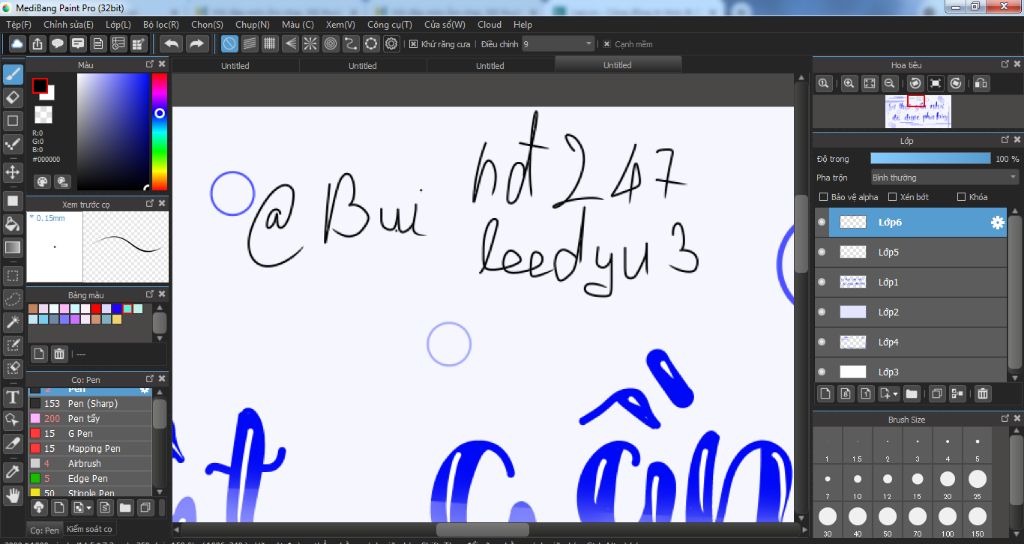Select the Eraser tool
Screen dimensions: 1024x544
[x=12, y=97]
